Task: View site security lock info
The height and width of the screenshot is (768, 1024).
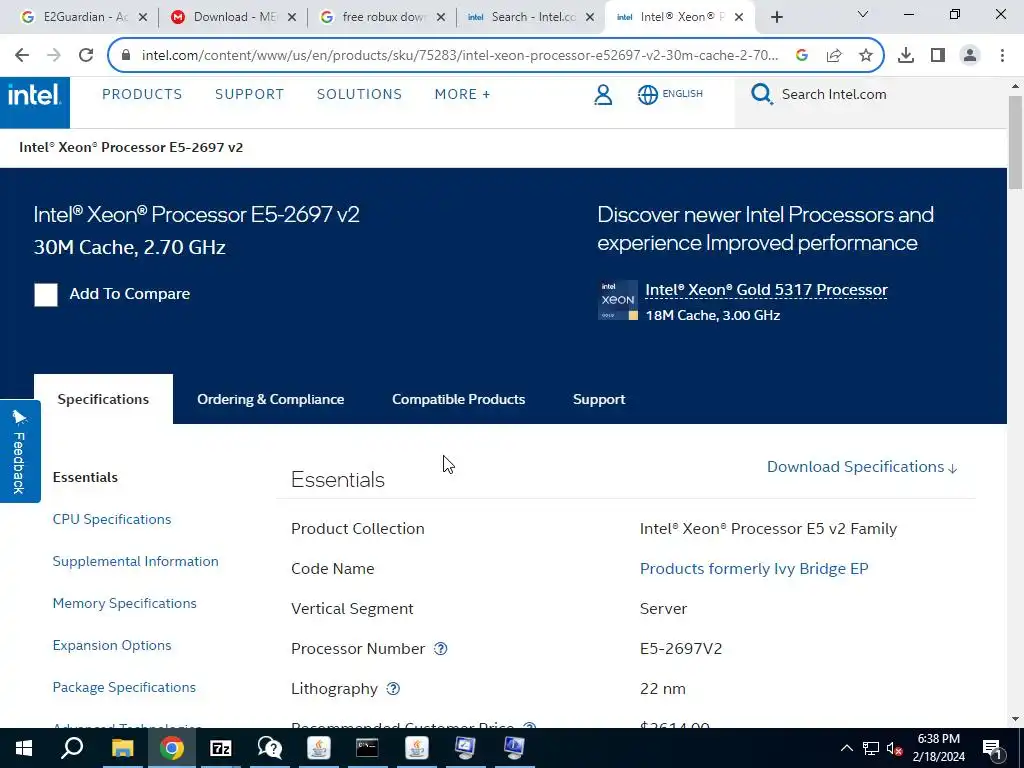Action: pos(126,56)
